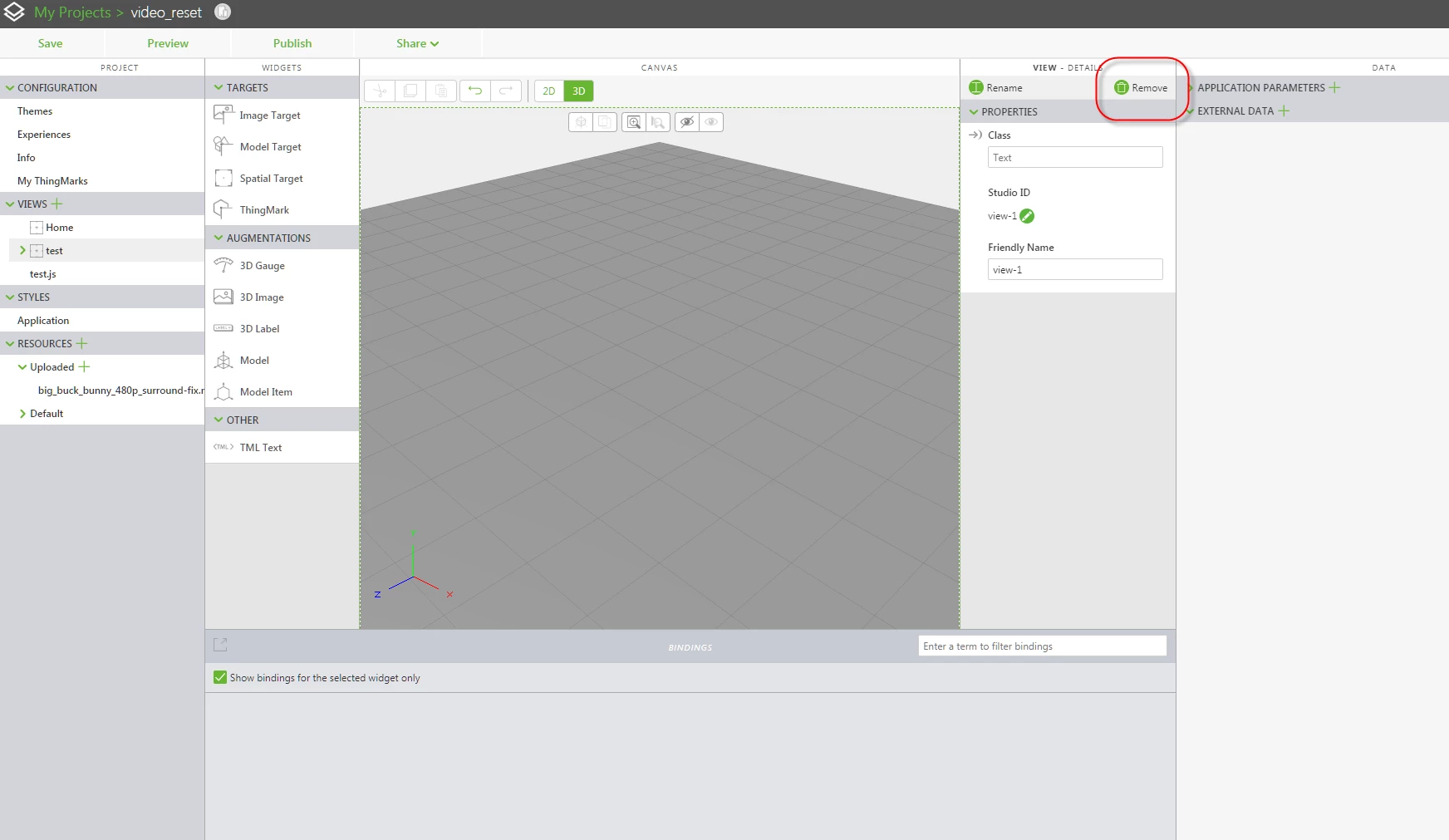Expand the Default resources folder
The width and height of the screenshot is (1449, 840).
coord(22,413)
